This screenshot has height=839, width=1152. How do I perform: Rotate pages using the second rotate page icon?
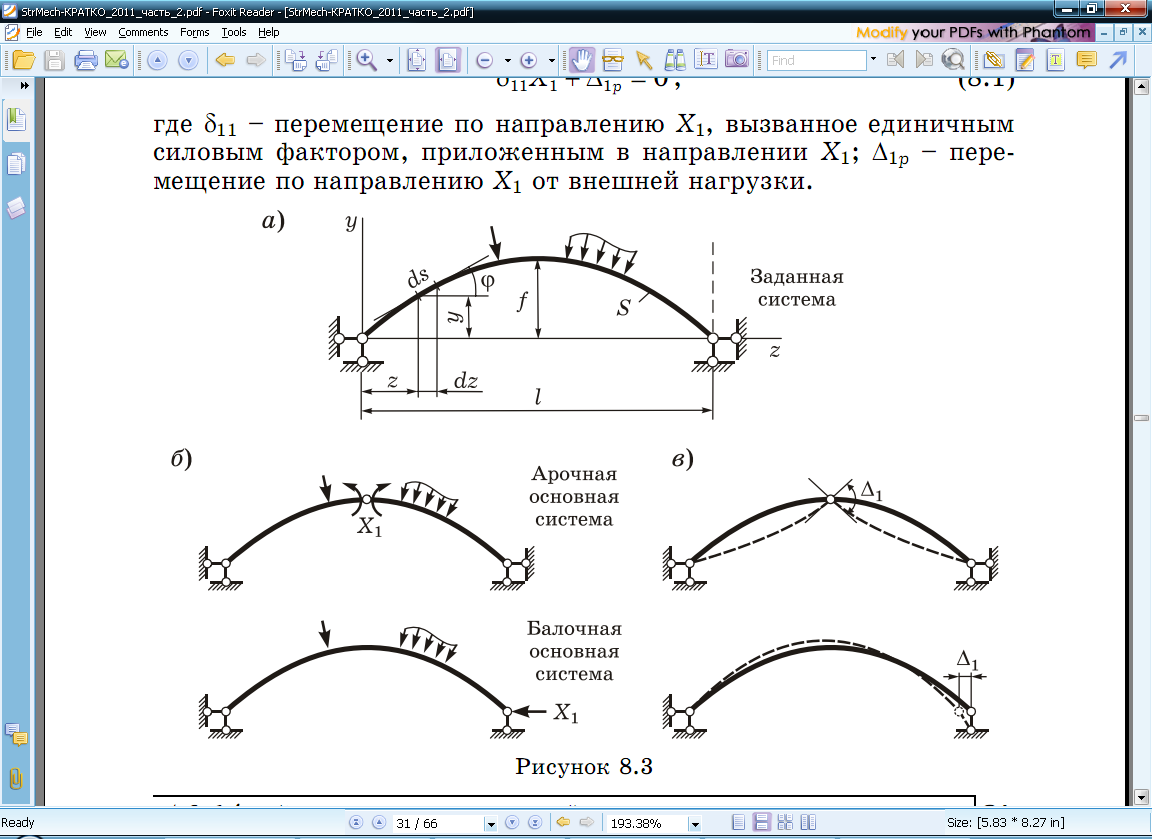(x=326, y=60)
